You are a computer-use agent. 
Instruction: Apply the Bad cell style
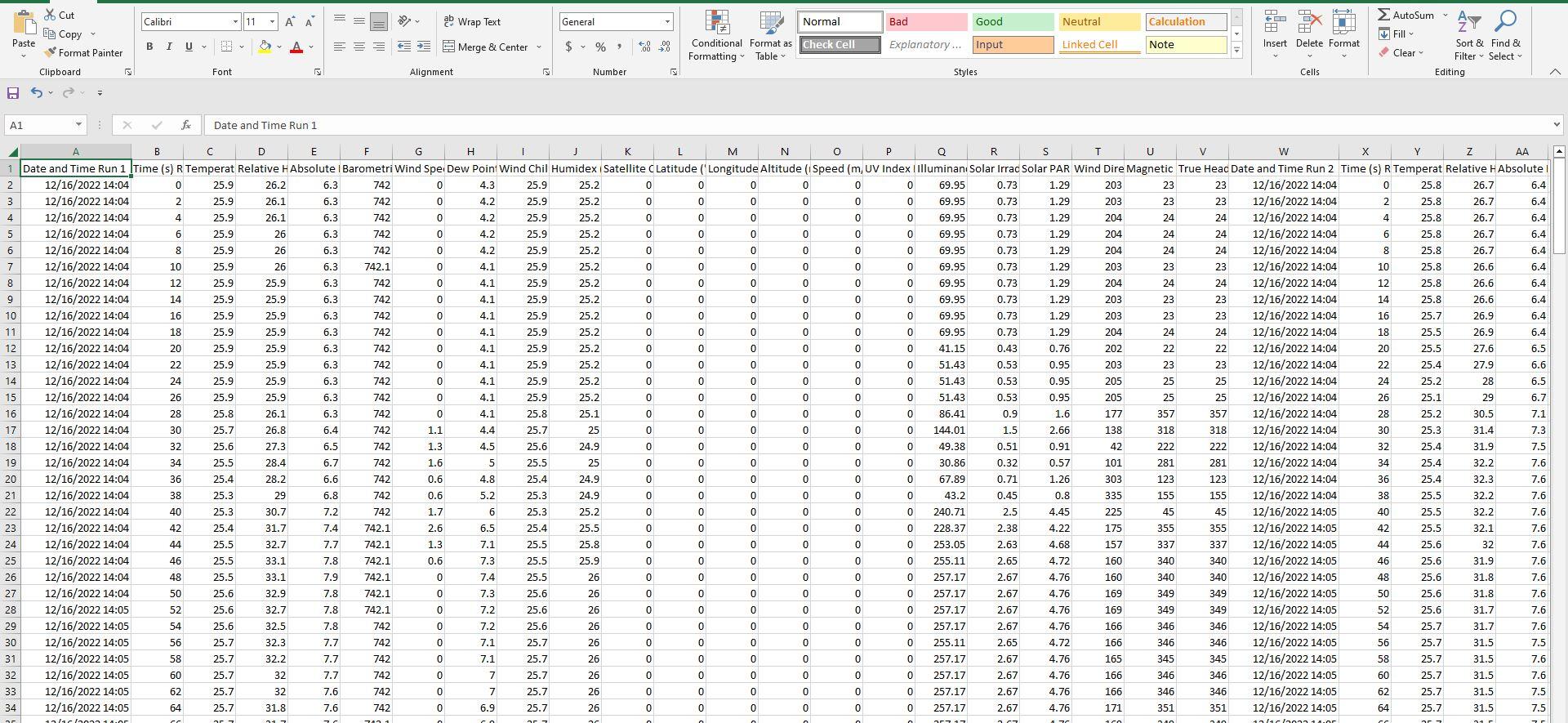click(926, 21)
